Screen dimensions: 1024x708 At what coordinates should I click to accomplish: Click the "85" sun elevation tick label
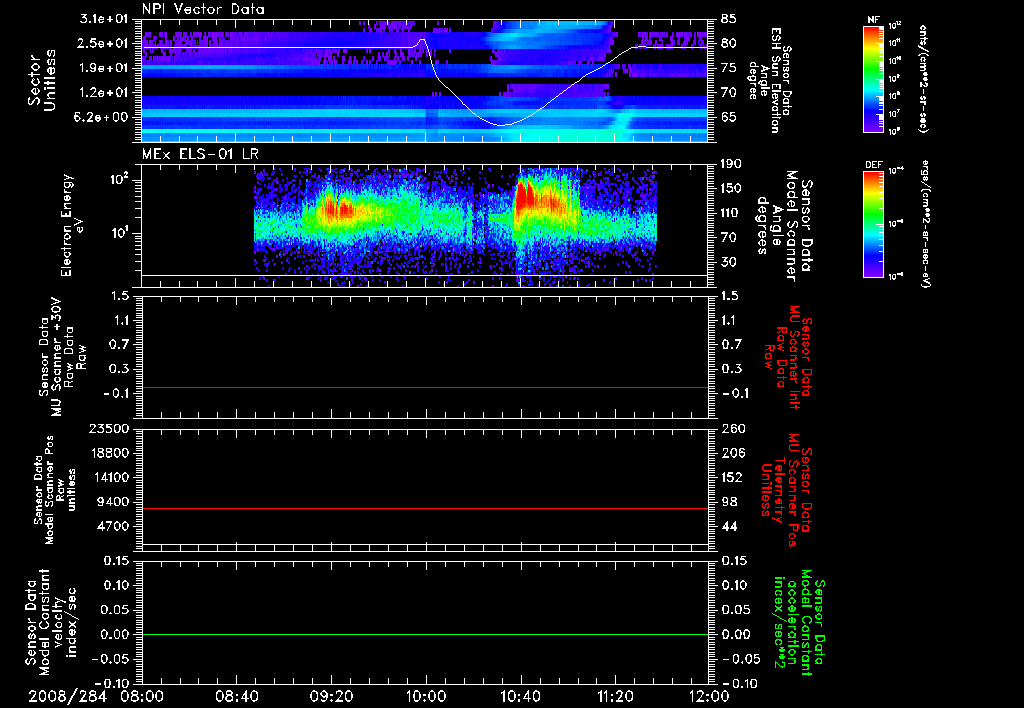coord(729,19)
